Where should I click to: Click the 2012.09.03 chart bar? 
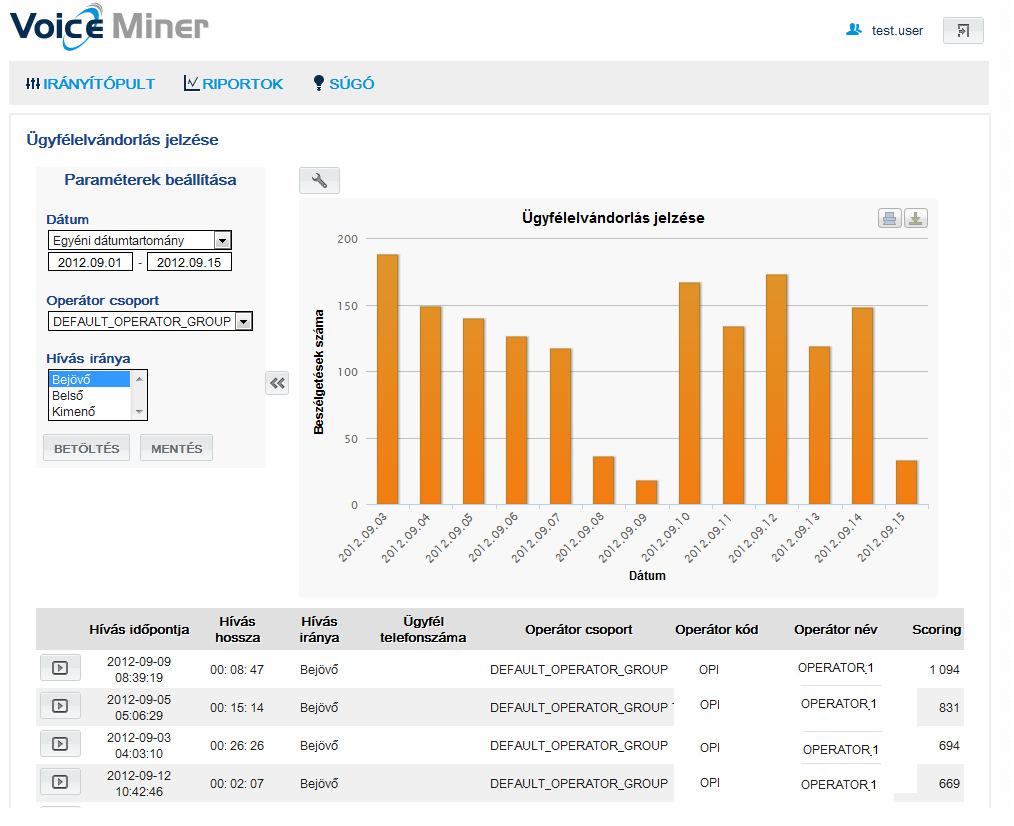[x=387, y=380]
